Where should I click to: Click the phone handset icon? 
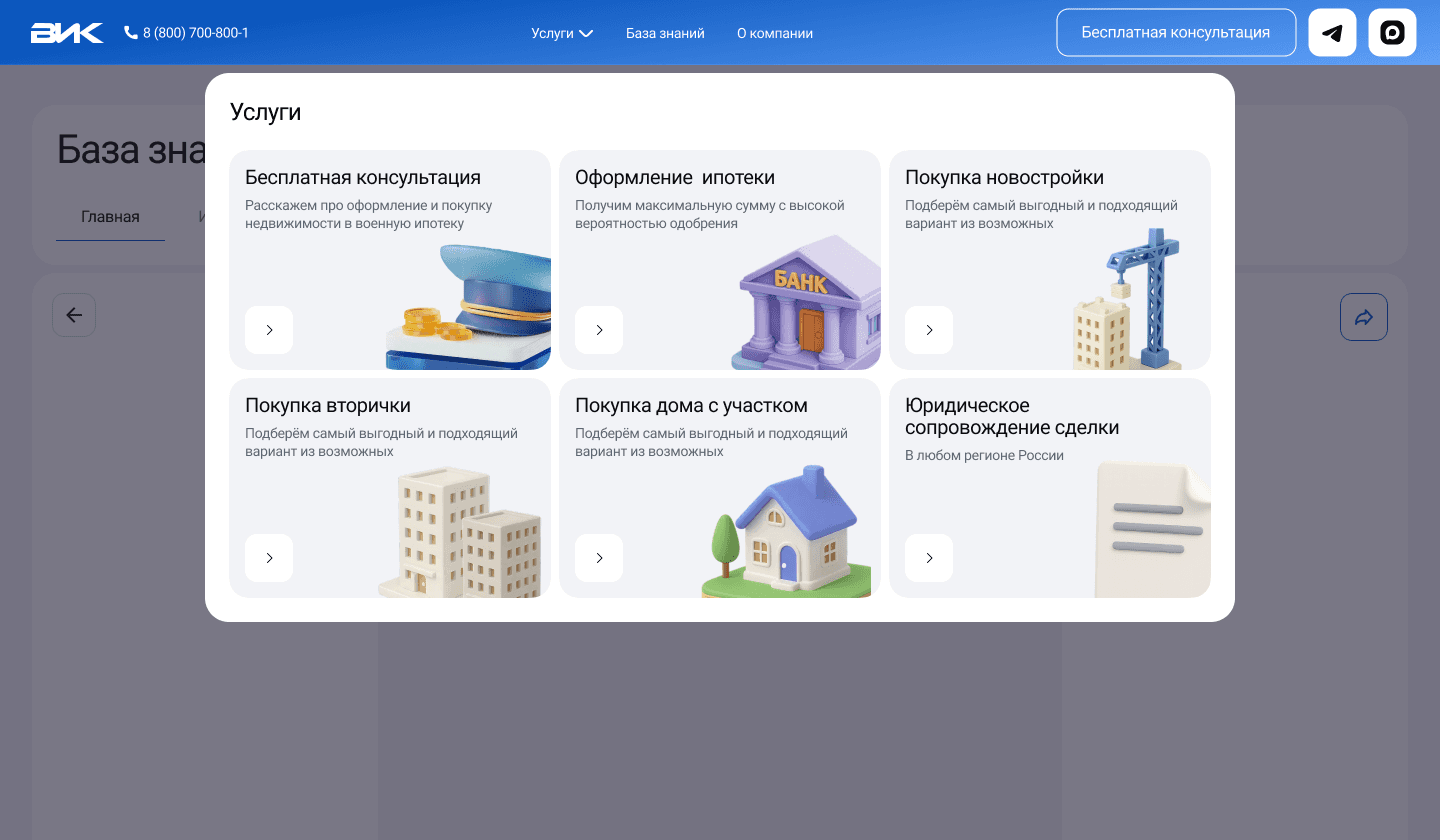[130, 32]
